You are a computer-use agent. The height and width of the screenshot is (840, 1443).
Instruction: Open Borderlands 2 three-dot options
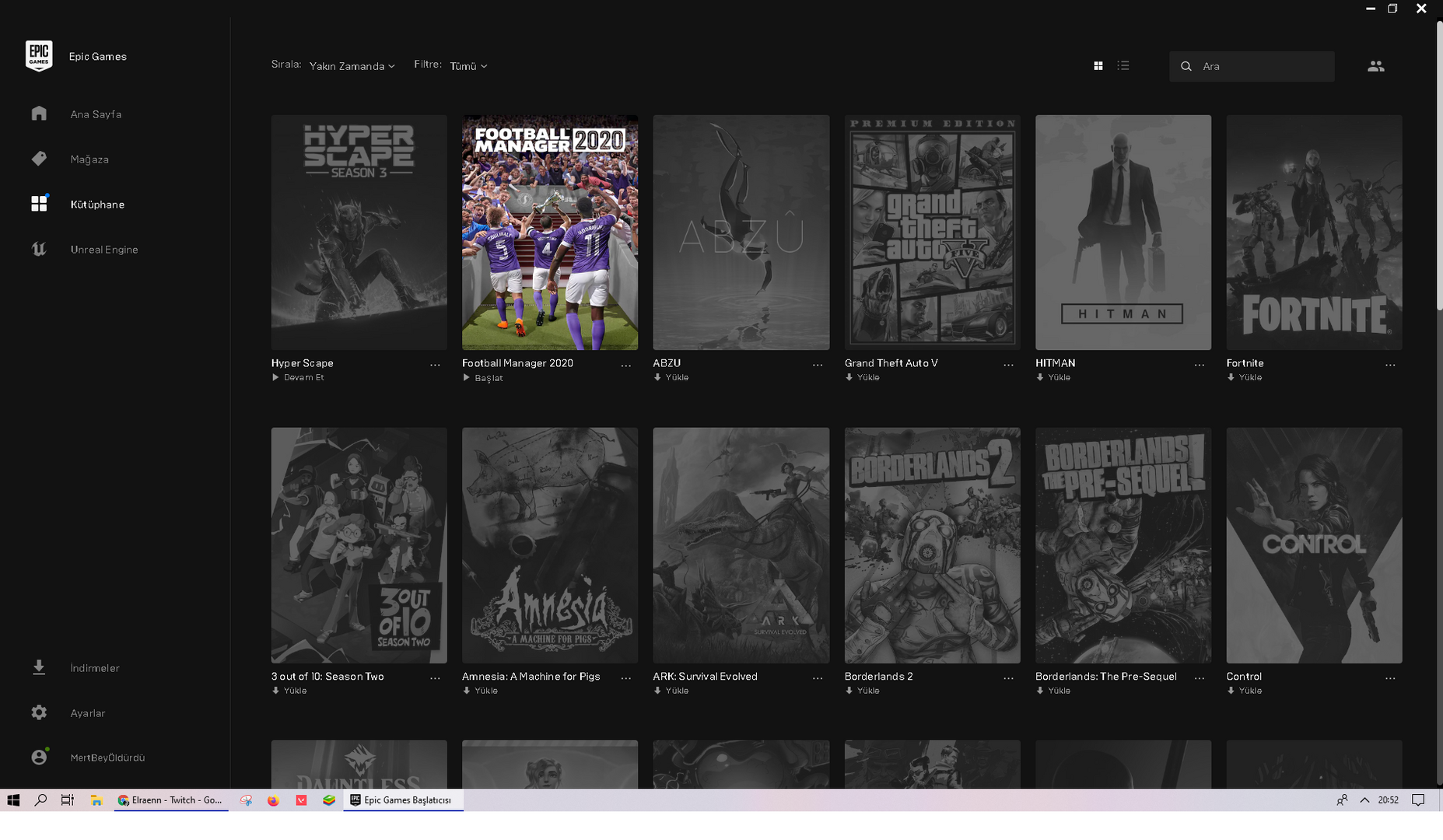[1009, 678]
